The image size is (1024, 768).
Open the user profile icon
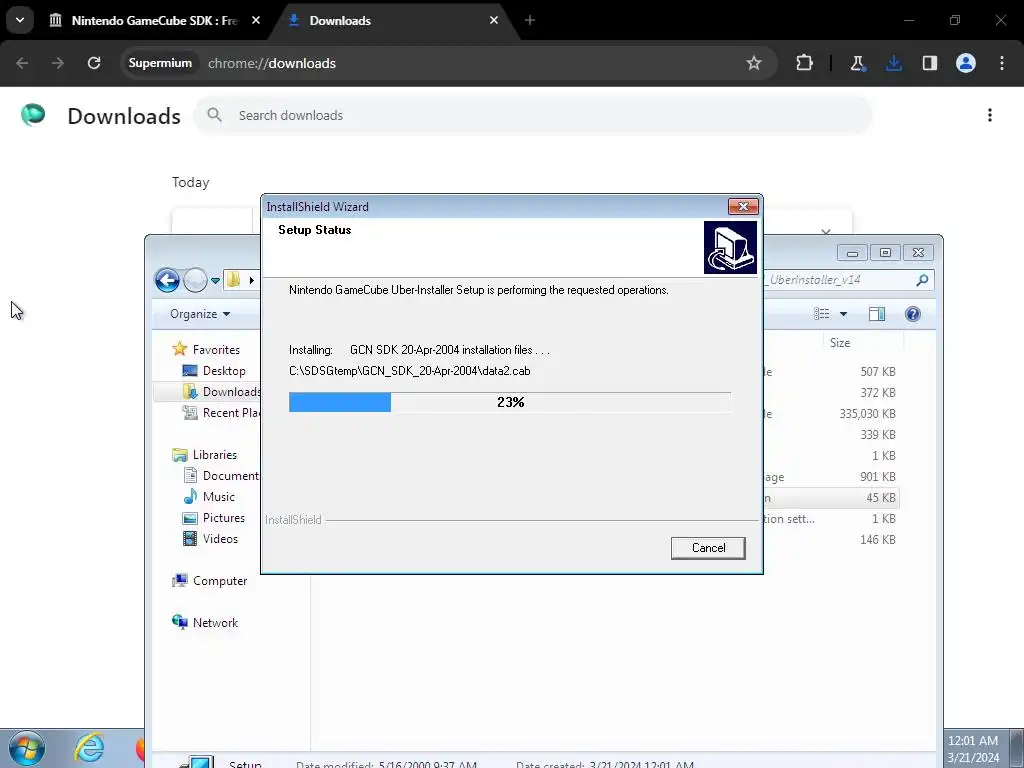[966, 63]
